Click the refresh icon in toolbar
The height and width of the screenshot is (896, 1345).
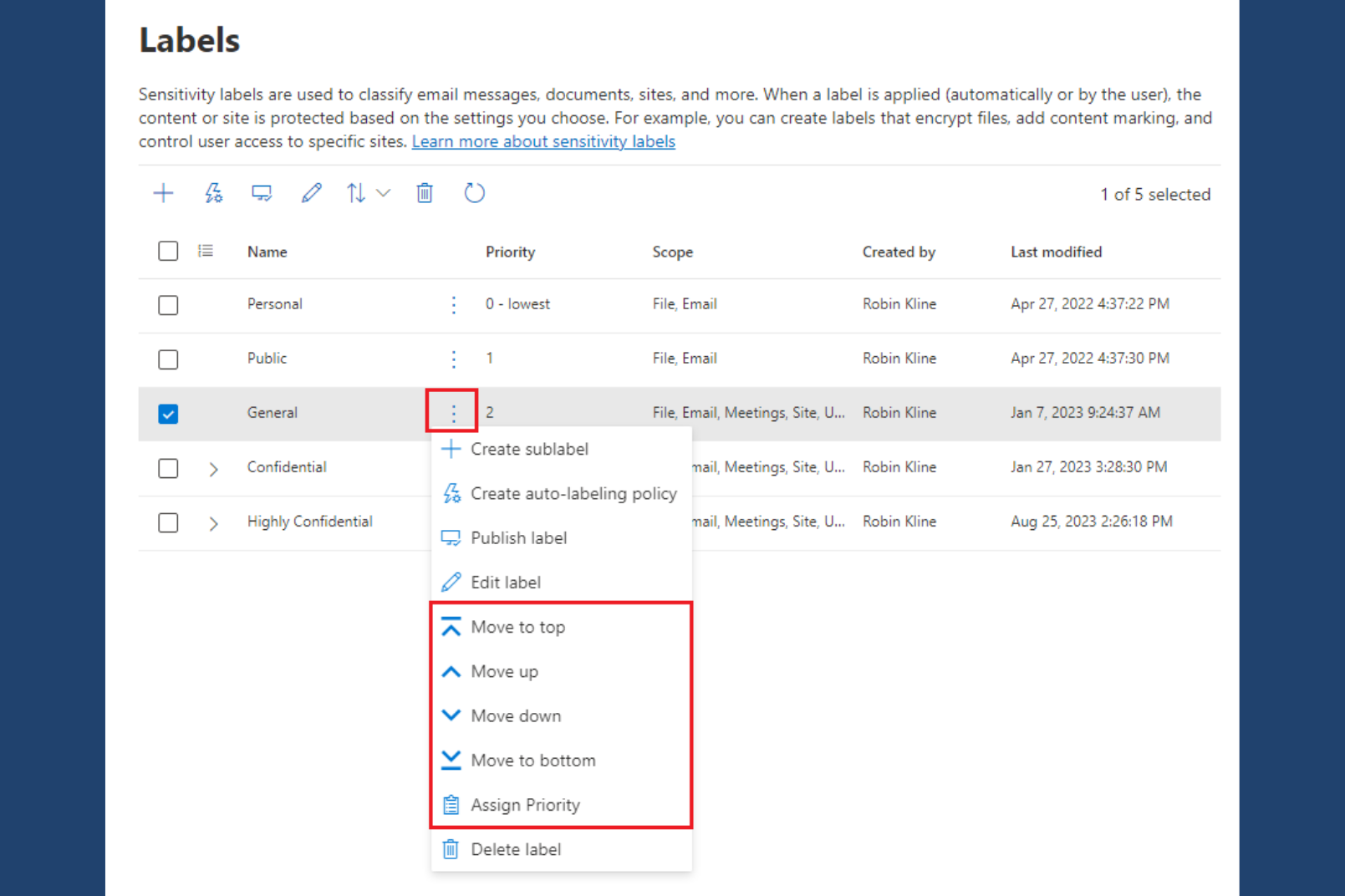474,194
